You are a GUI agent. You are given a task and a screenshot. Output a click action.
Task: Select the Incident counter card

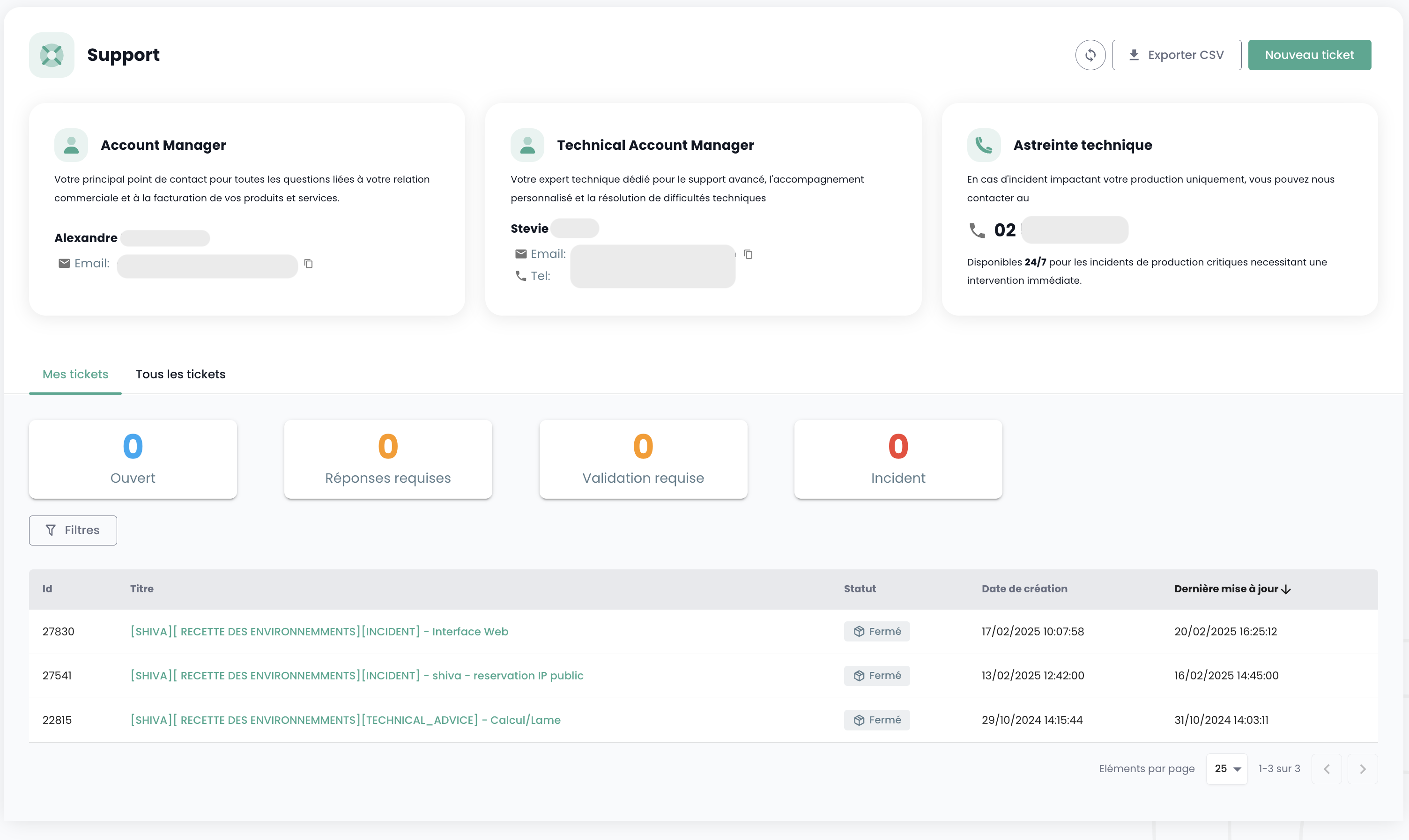pos(898,459)
